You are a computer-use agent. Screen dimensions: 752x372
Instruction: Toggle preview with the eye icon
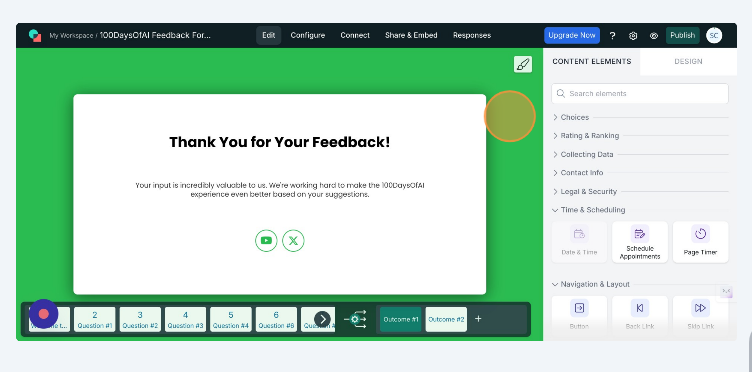[x=654, y=35]
